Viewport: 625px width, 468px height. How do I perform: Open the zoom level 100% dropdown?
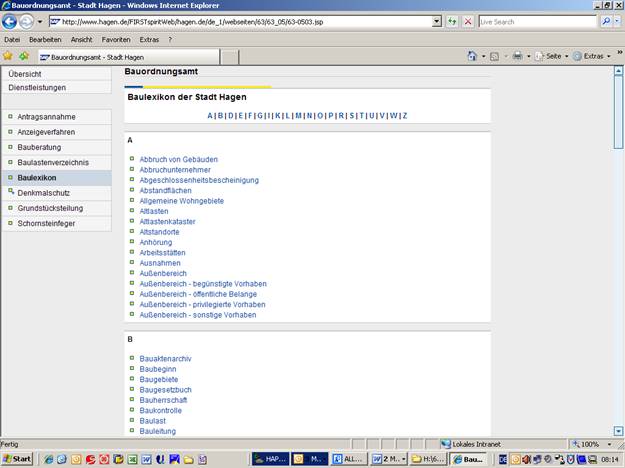pos(594,444)
